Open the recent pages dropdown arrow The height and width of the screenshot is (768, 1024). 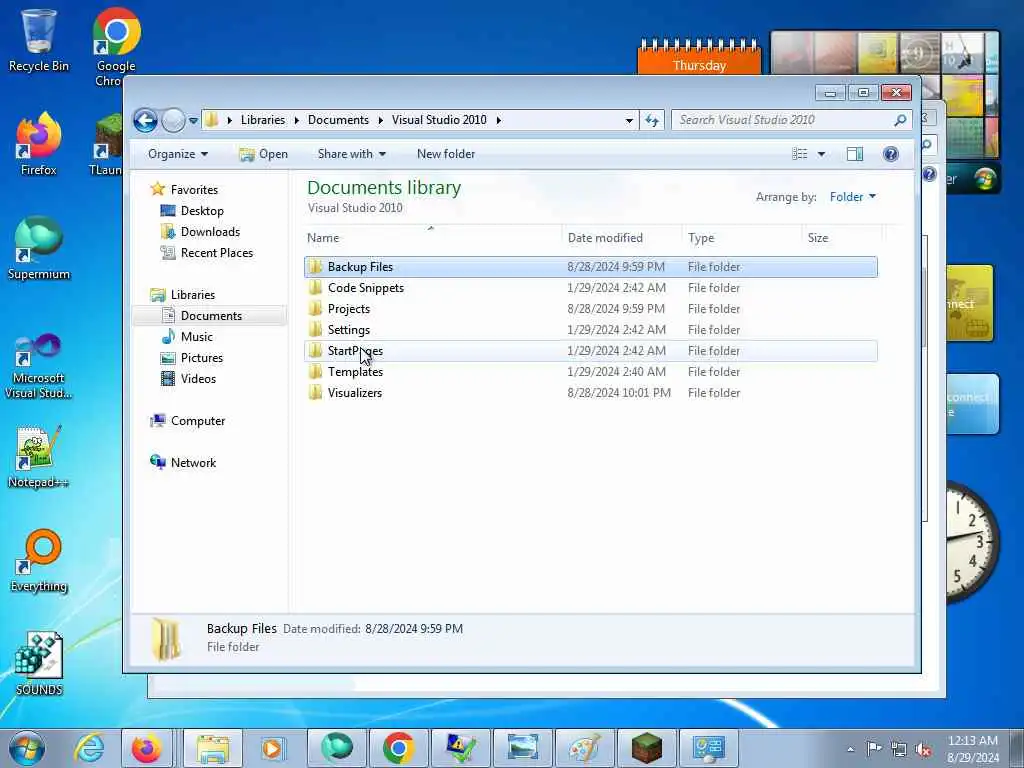coord(193,121)
